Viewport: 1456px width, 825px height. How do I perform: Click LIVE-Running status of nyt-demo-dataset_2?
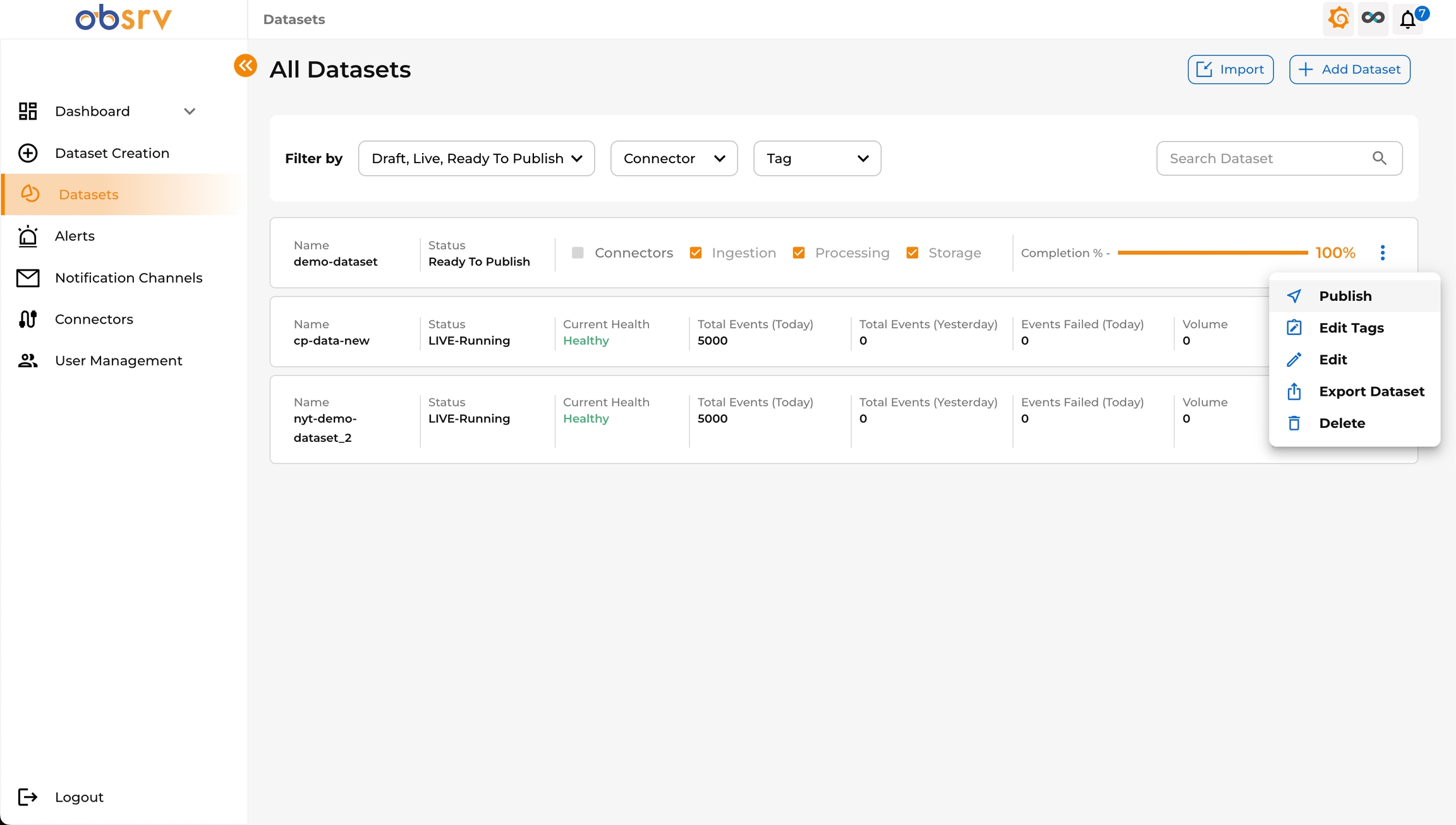coord(469,419)
